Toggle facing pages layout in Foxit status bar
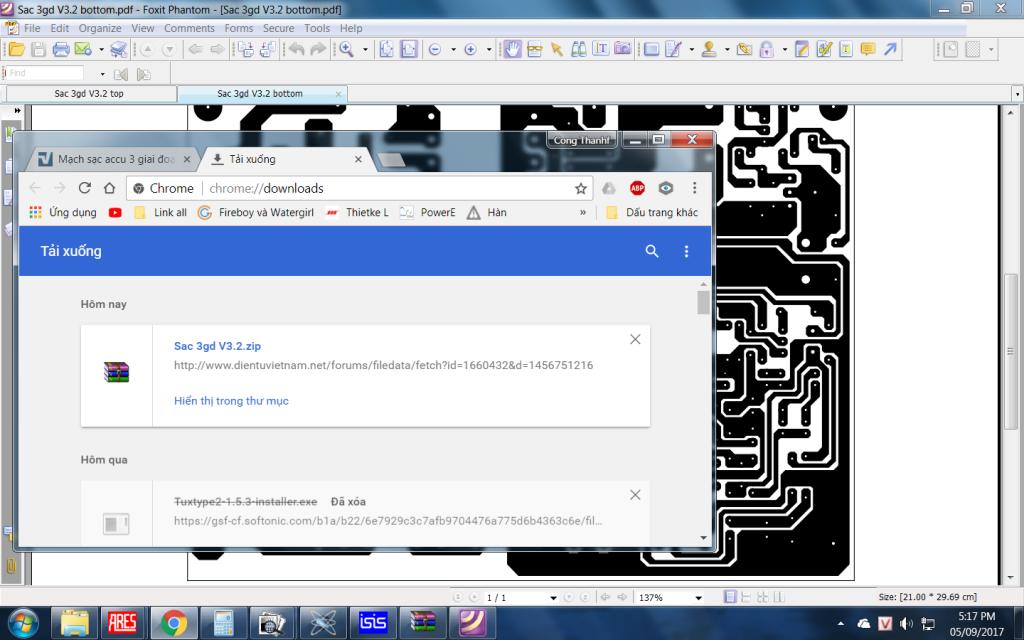The image size is (1024, 640). (778, 597)
